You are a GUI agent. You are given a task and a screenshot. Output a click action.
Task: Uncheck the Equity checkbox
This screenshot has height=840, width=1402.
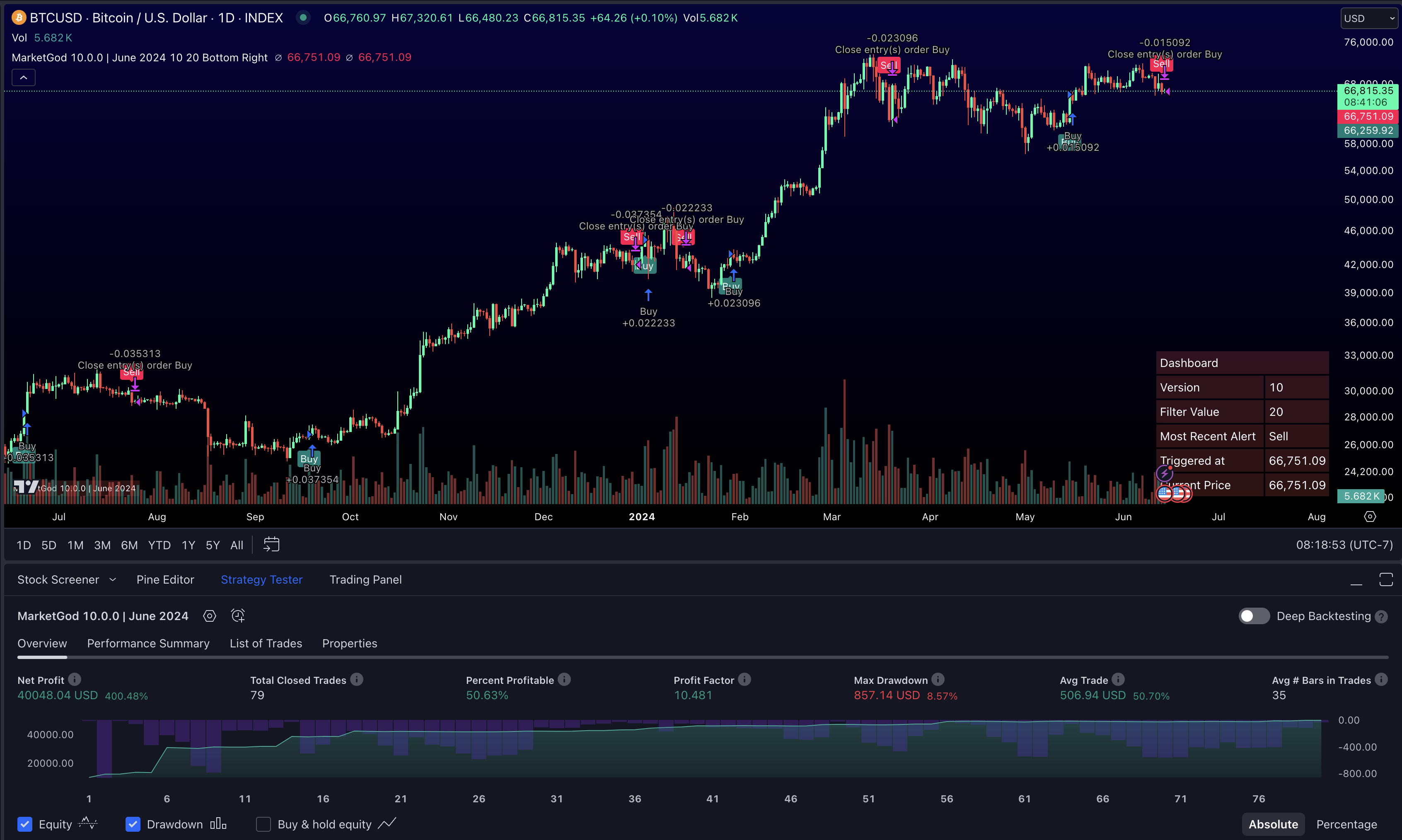24,824
